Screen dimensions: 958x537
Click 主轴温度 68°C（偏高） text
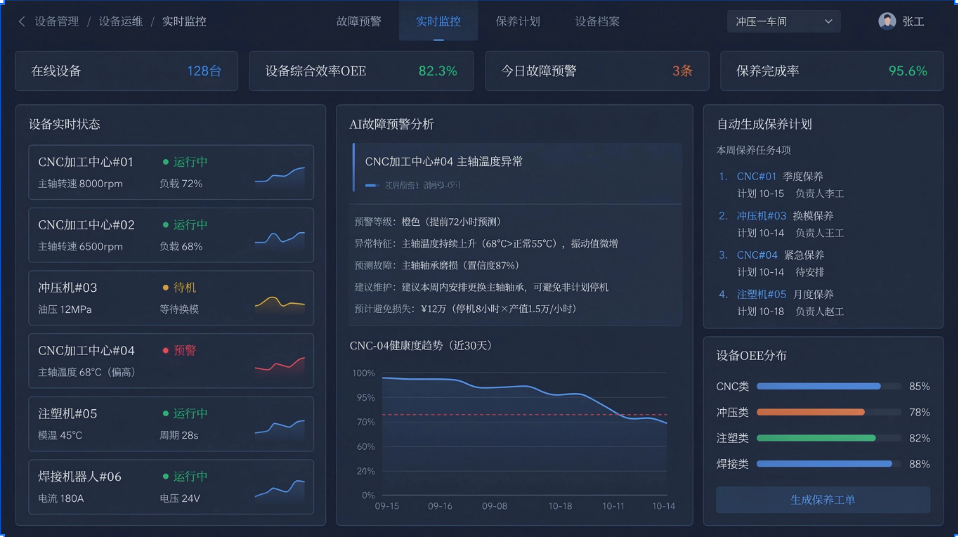click(x=87, y=372)
